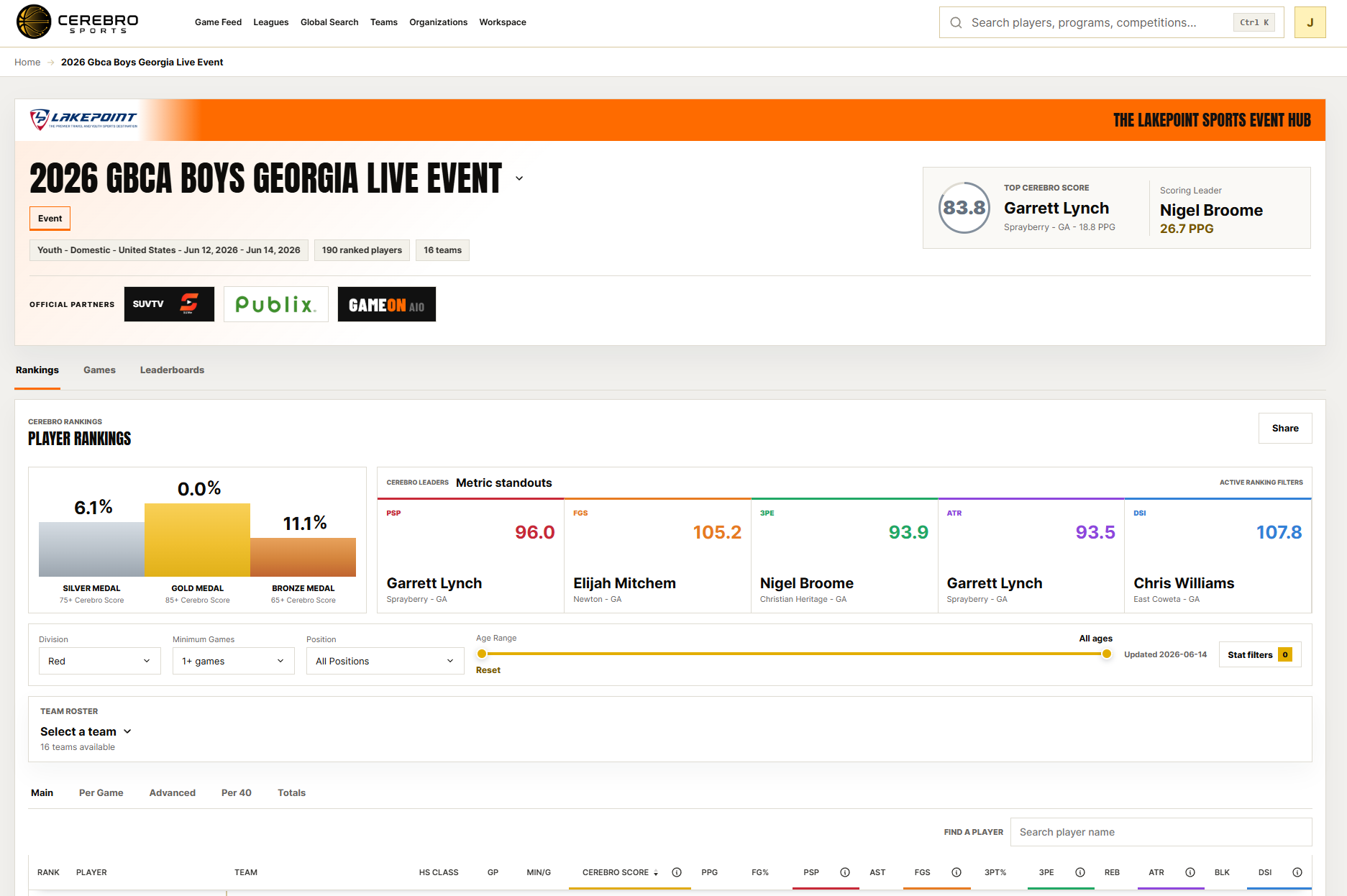Click the Lakepoint logo in banner
Screen dimensions: 1347x896
click(83, 119)
